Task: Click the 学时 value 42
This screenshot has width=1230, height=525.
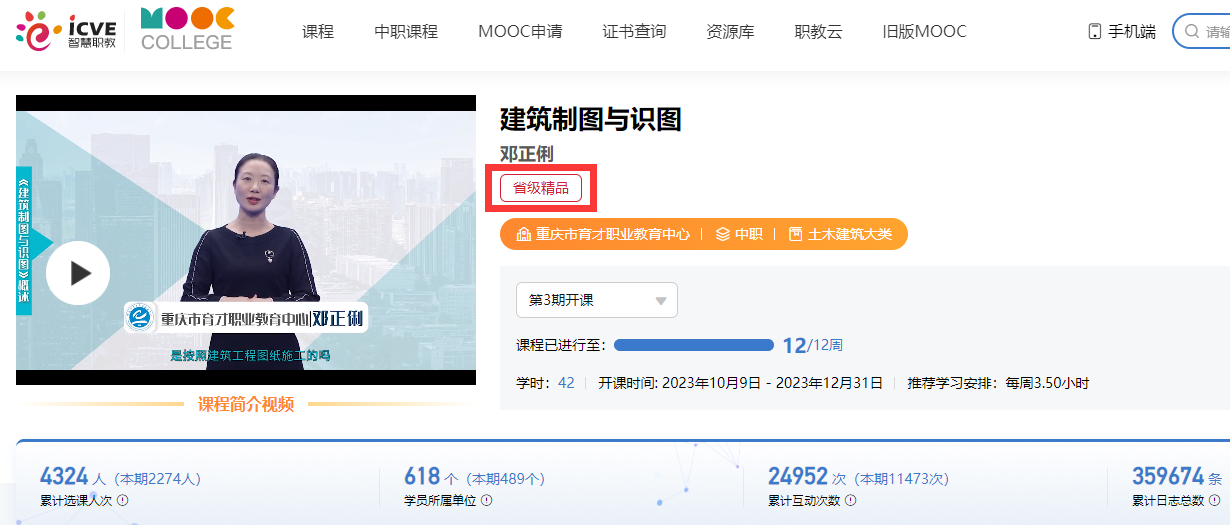Action: click(x=566, y=383)
